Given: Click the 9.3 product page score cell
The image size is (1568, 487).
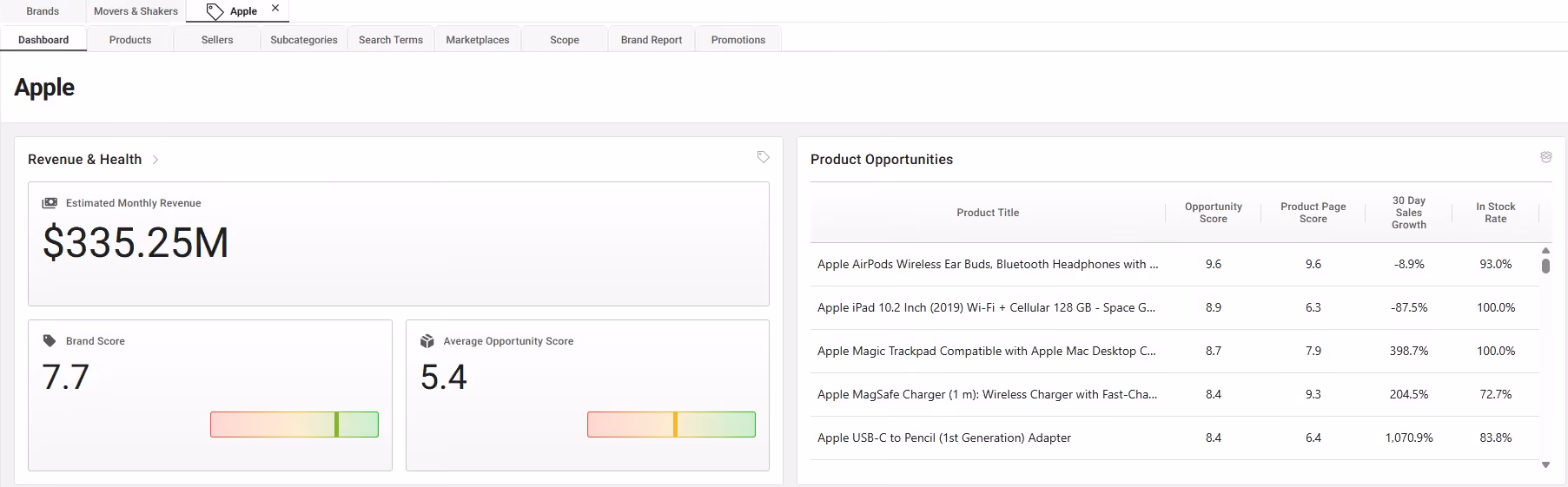Looking at the screenshot, I should [1313, 394].
